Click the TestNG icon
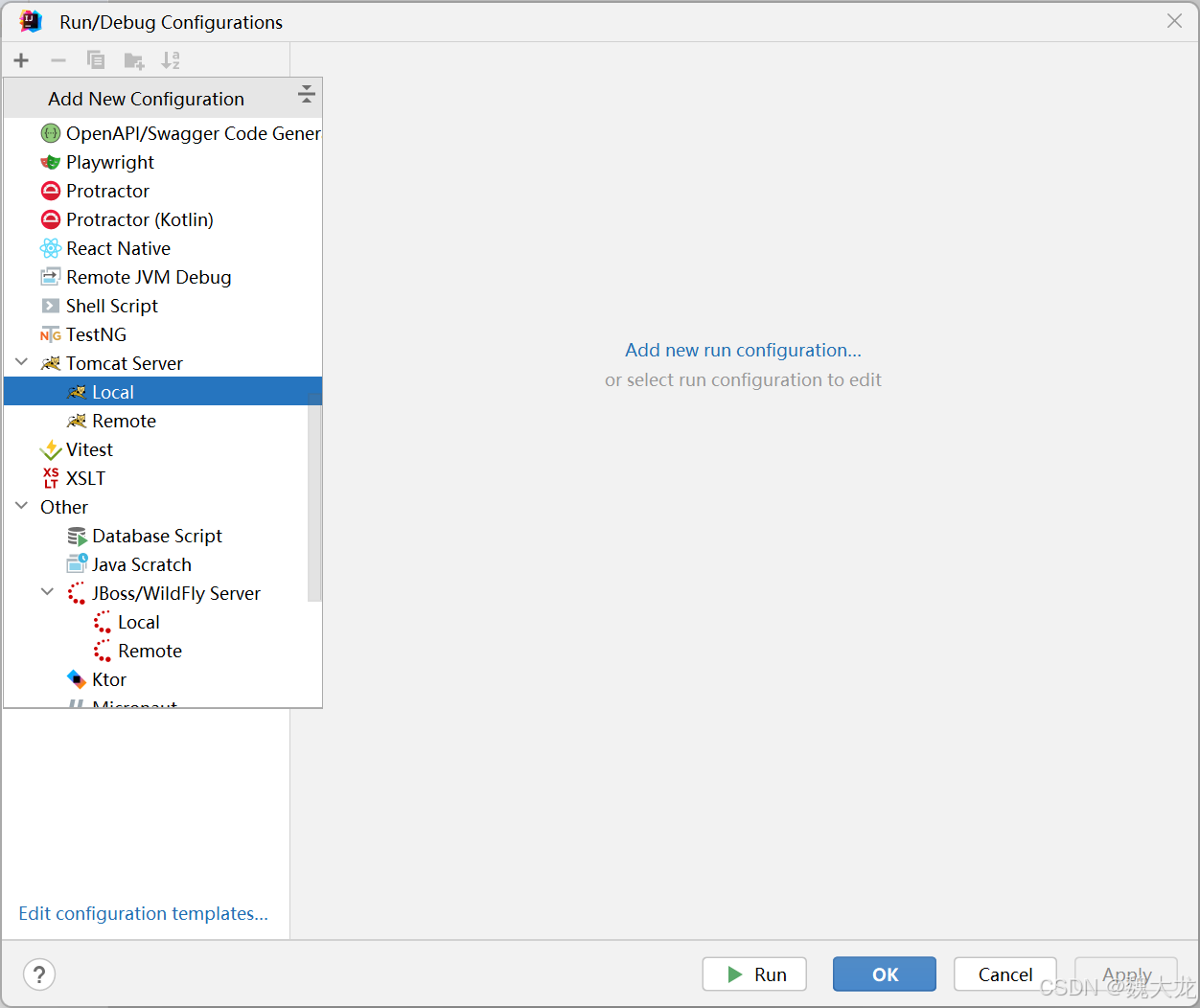1200x1008 pixels. pos(51,334)
